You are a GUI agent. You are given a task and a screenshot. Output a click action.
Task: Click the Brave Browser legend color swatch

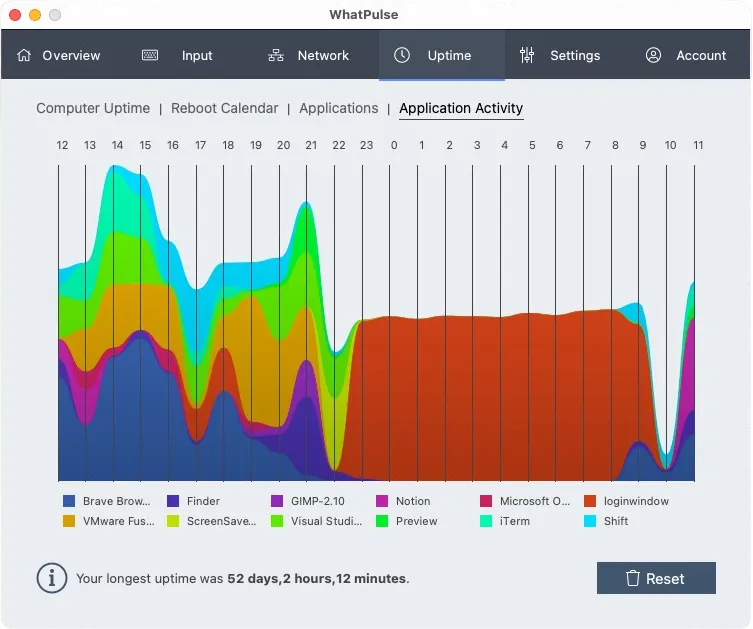point(69,501)
